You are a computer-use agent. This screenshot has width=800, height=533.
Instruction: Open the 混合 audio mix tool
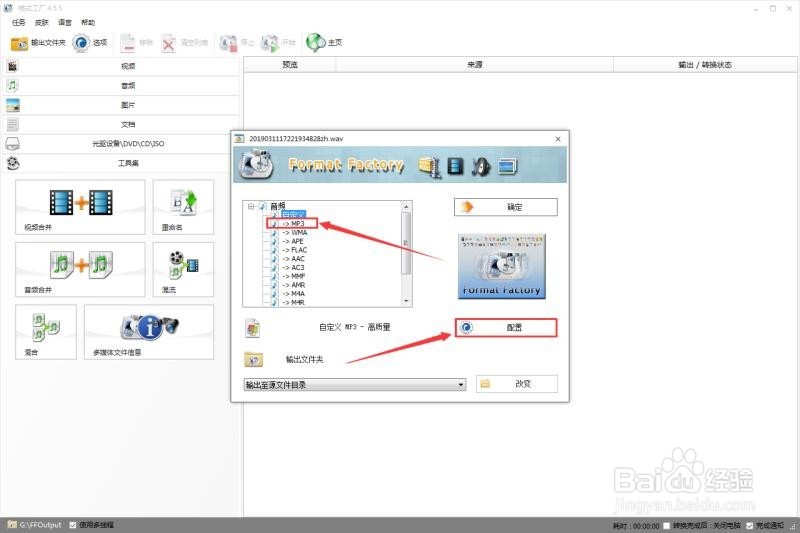pos(46,332)
